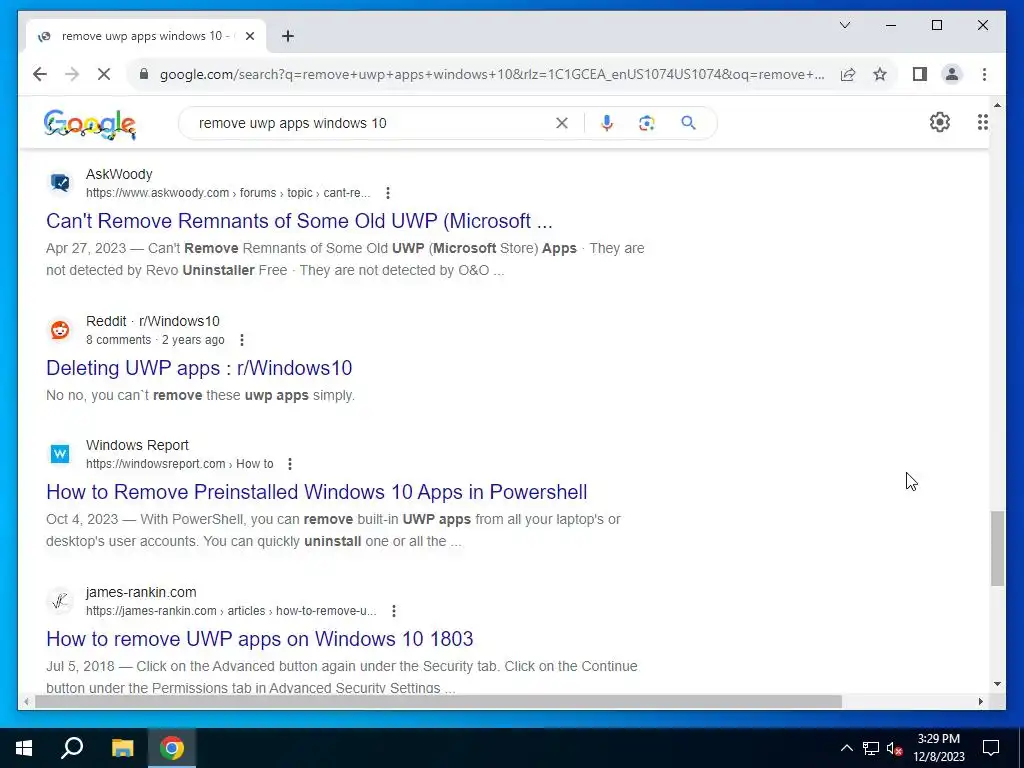Viewport: 1024px width, 768px height.
Task: Click the scroll-up arrow of the page
Action: click(x=997, y=105)
